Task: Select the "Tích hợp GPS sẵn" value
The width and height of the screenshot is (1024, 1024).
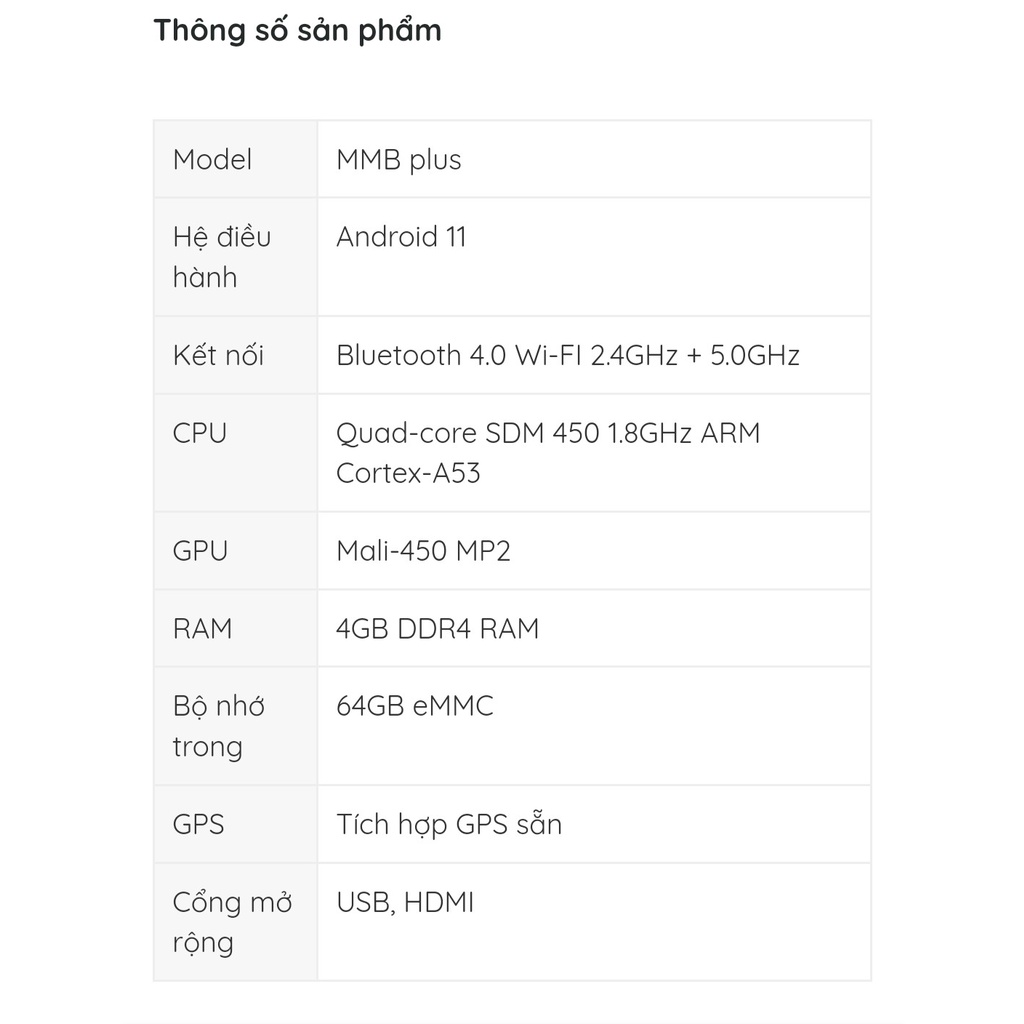Action: tap(449, 825)
